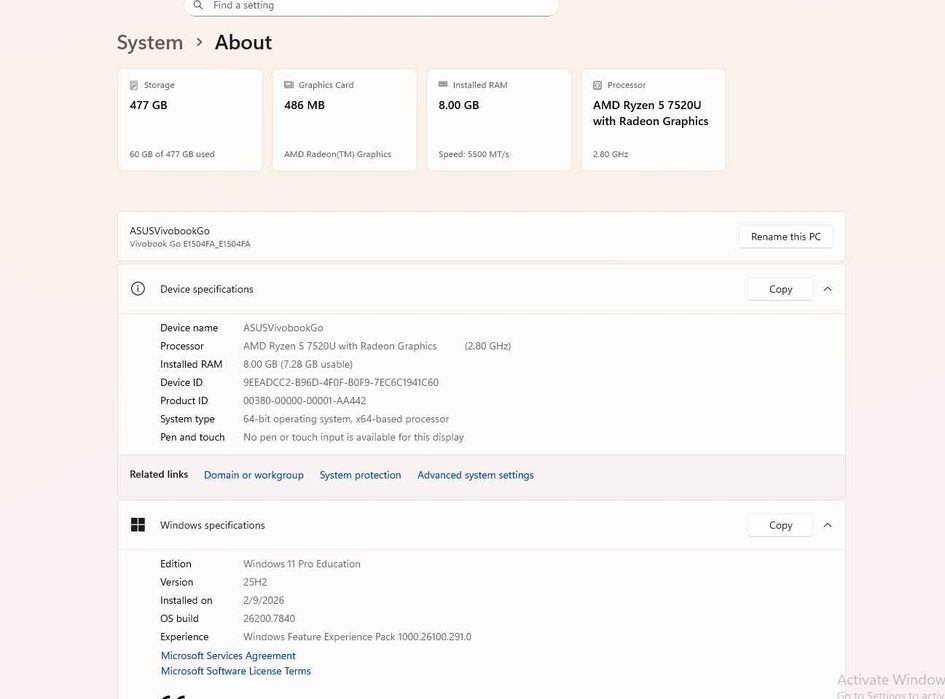Click the search magnifier icon
The image size is (945, 699).
tap(198, 5)
